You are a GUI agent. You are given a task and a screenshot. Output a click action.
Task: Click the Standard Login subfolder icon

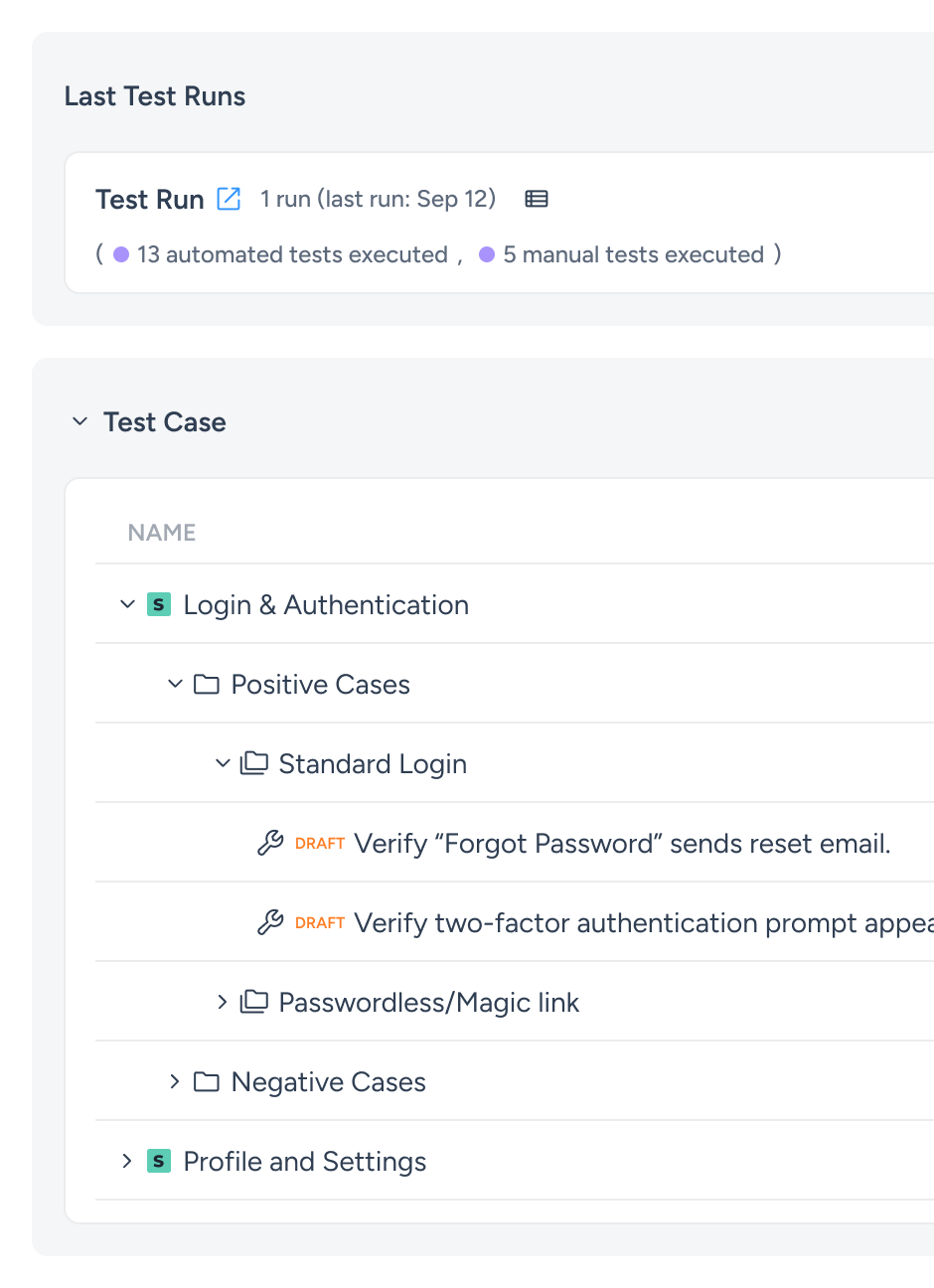pos(254,763)
